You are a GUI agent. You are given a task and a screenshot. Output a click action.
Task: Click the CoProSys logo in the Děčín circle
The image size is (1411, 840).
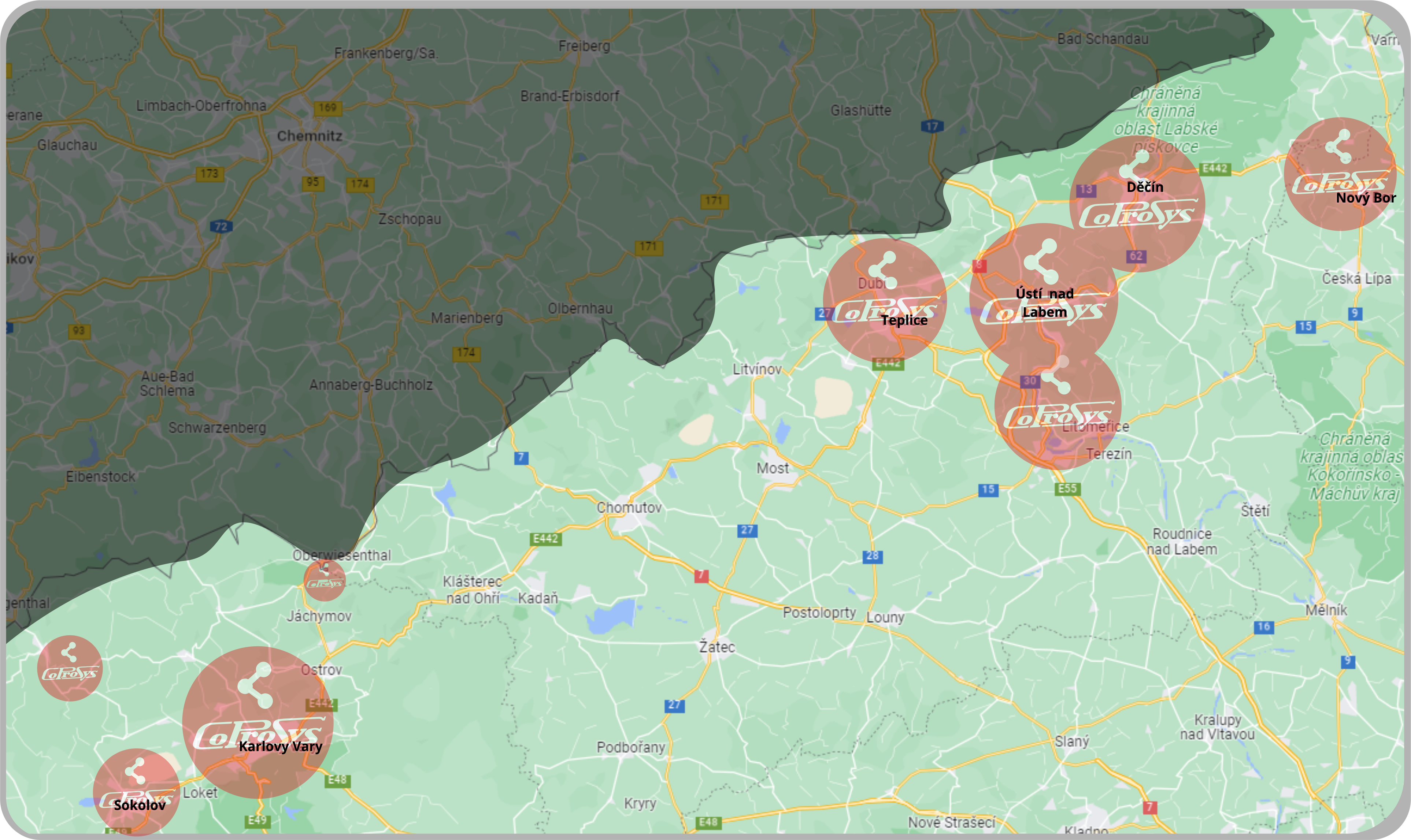(1138, 214)
